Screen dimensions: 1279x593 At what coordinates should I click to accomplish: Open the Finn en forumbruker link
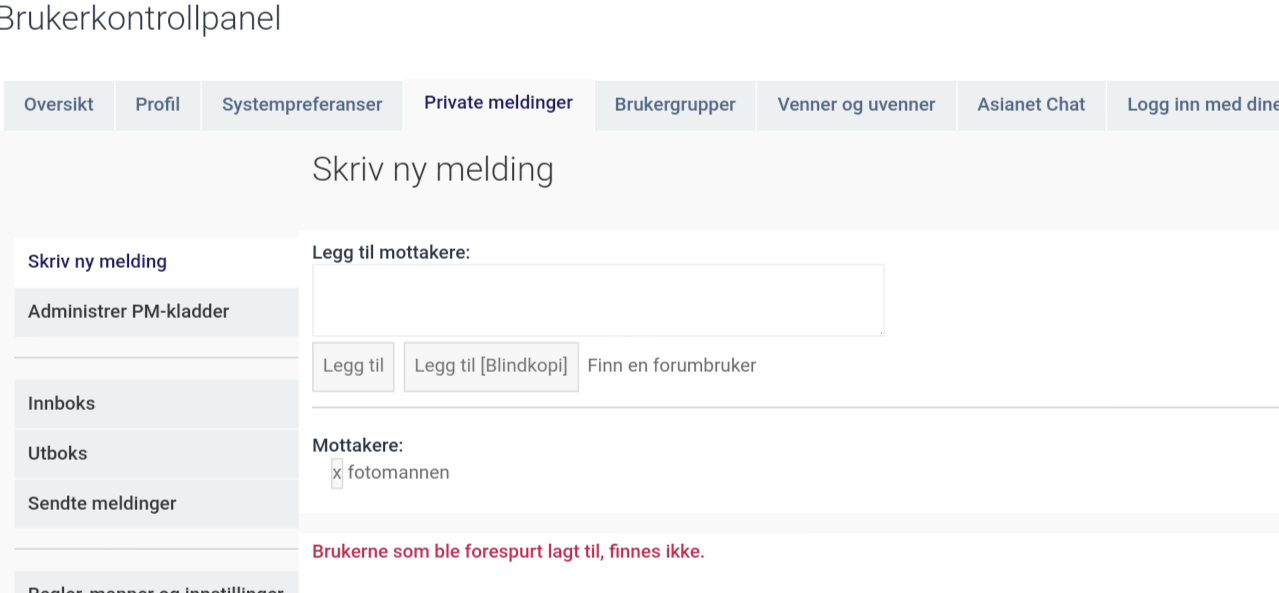(x=672, y=366)
